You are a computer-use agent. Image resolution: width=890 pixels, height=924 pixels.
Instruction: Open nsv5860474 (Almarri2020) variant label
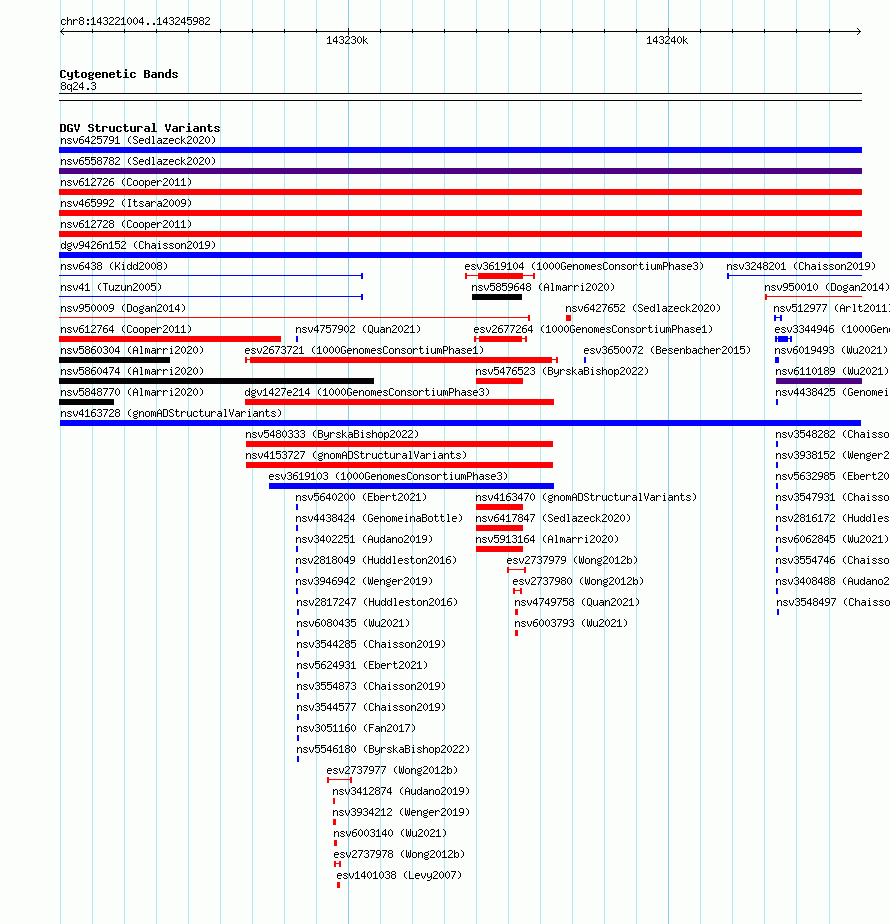(x=132, y=371)
